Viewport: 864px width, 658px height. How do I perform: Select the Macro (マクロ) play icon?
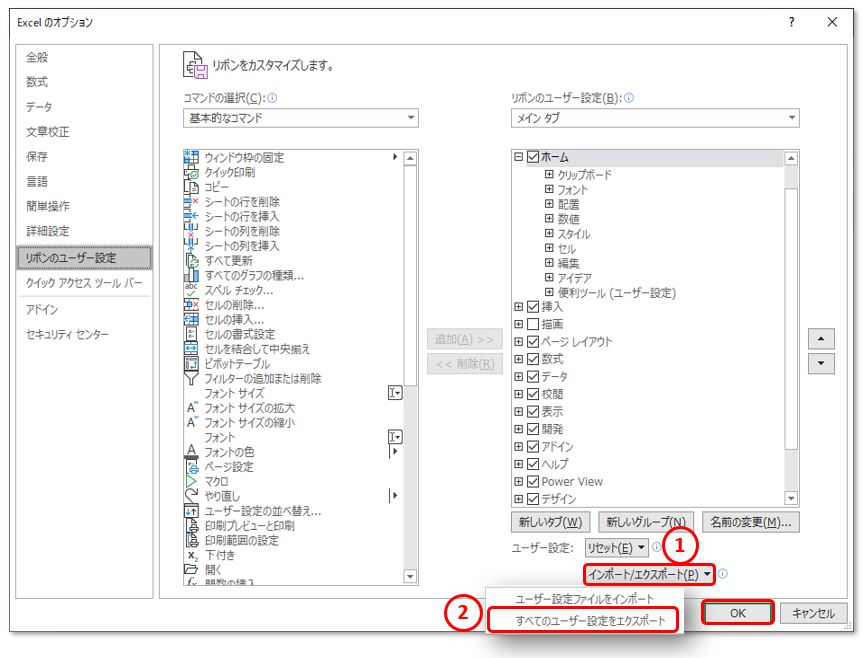coord(191,482)
